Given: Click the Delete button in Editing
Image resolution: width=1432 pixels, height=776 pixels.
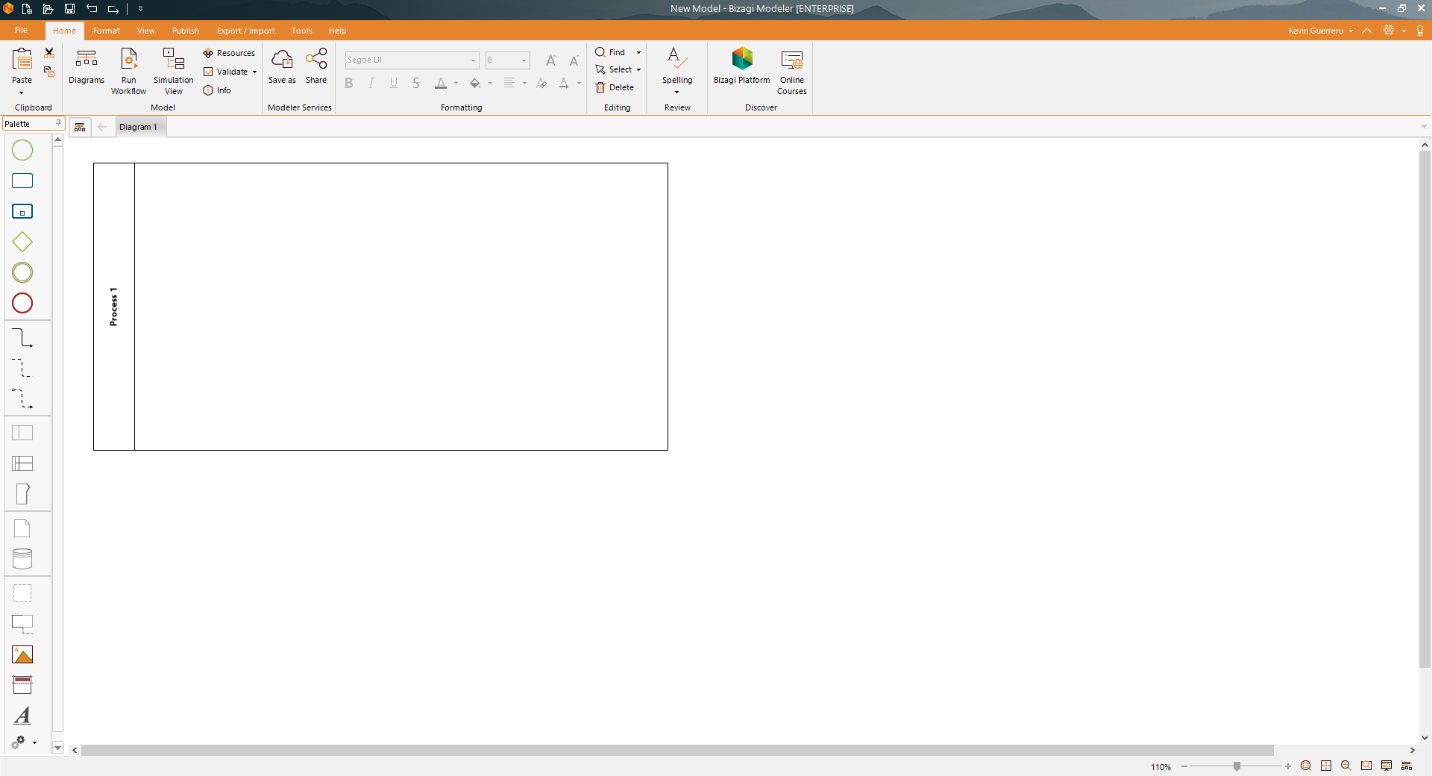Looking at the screenshot, I should [x=614, y=87].
